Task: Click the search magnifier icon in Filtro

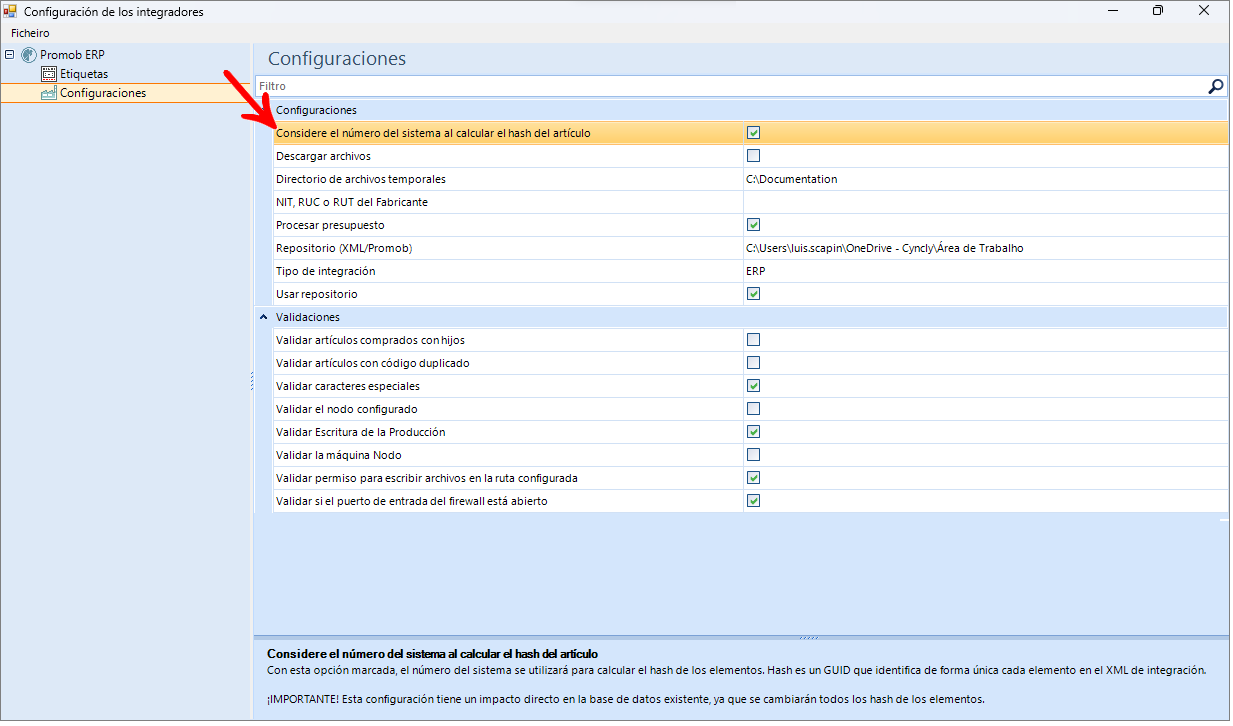Action: pos(1216,87)
